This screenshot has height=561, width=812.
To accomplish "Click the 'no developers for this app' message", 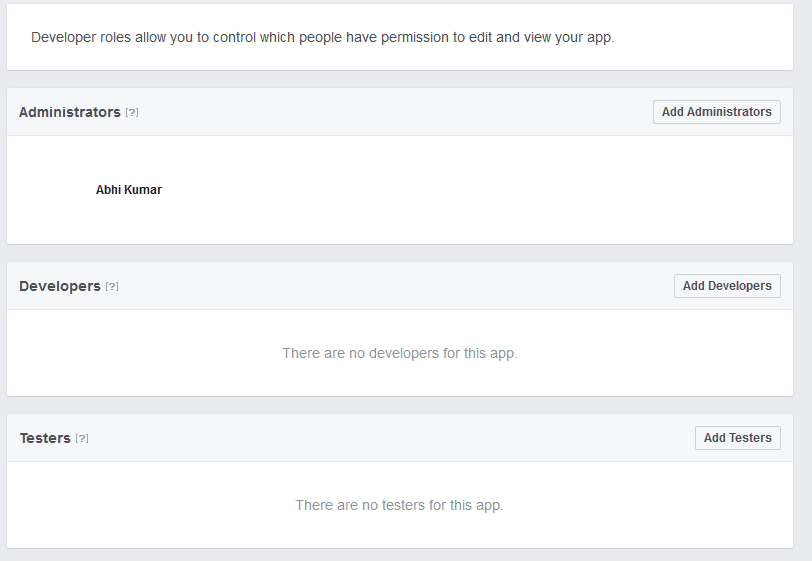I will click(400, 353).
